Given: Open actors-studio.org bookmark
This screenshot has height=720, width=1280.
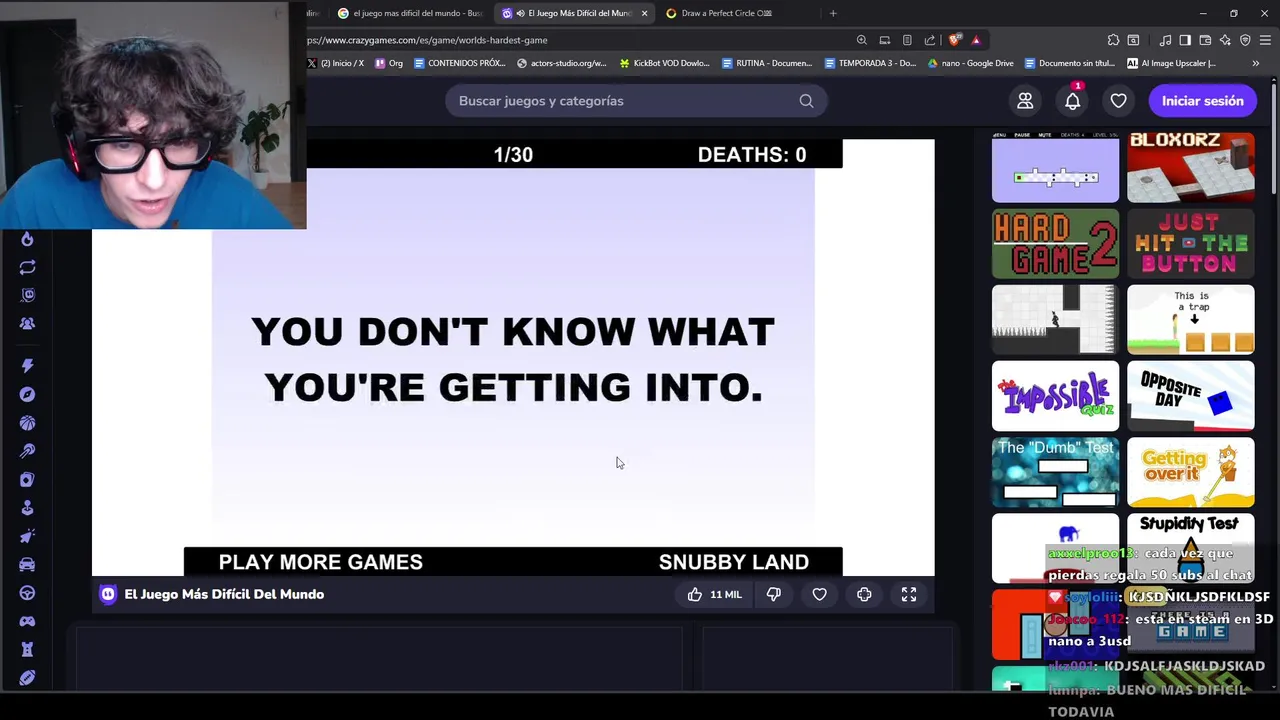Looking at the screenshot, I should point(562,63).
